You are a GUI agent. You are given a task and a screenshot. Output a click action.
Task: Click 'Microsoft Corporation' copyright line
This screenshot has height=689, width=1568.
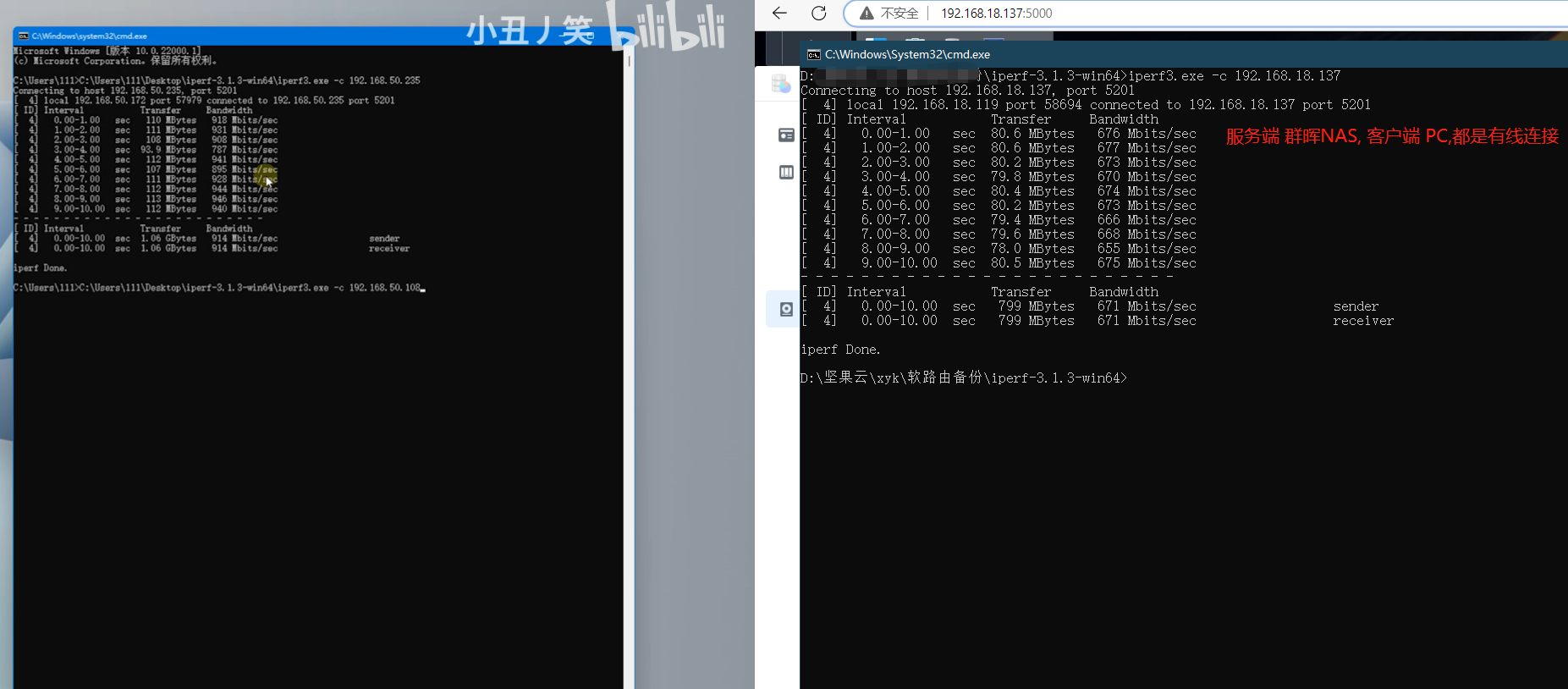click(114, 61)
